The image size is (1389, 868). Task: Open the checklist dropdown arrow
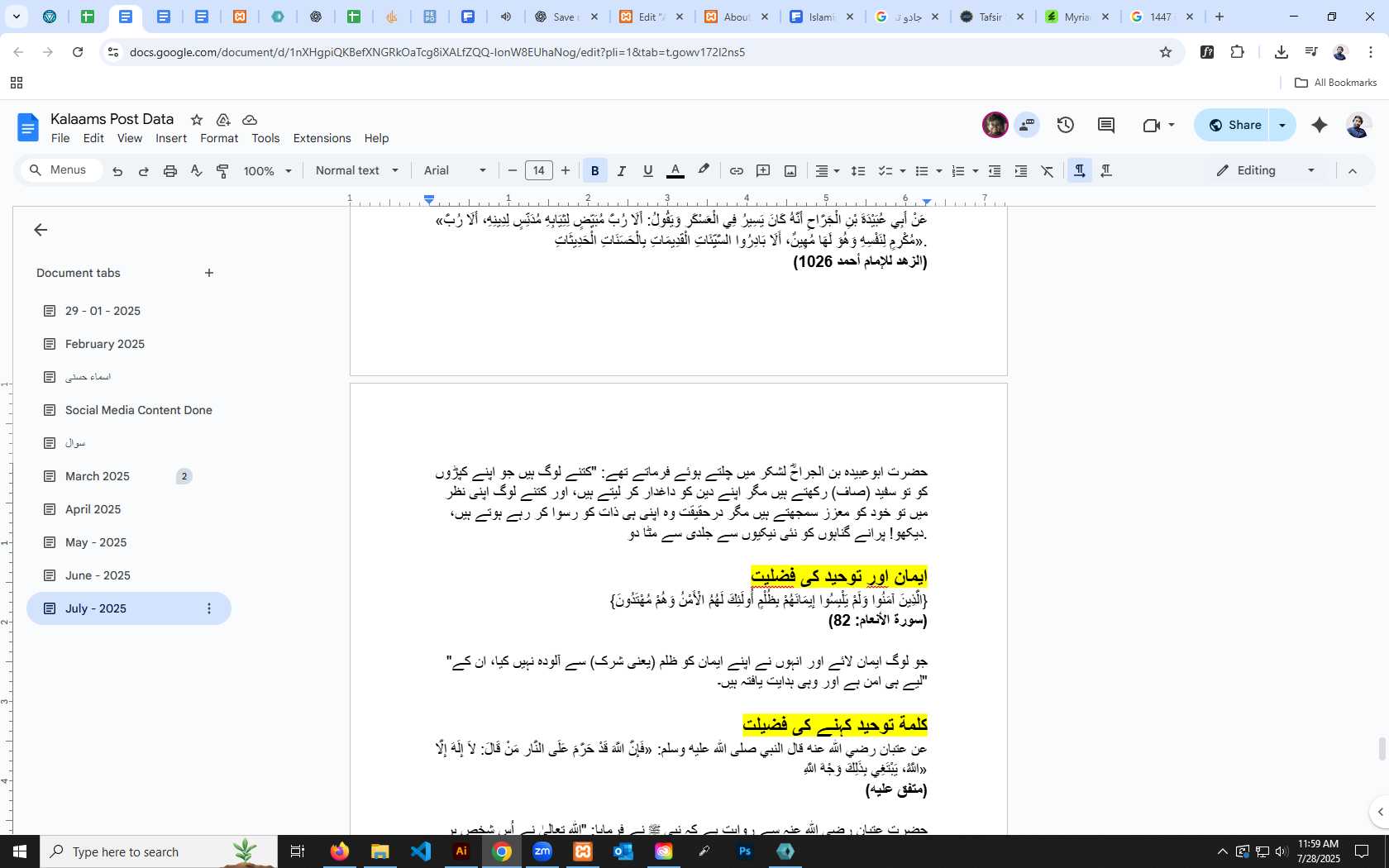[x=902, y=171]
